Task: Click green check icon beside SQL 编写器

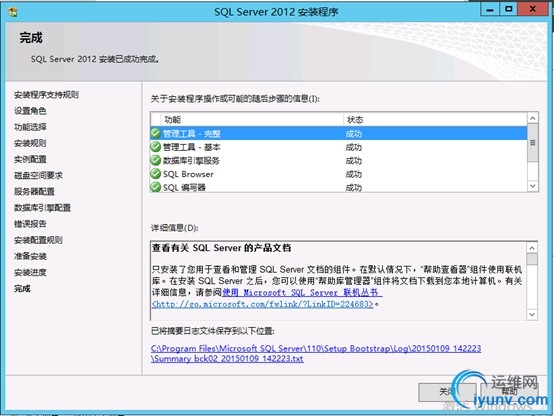Action: [x=155, y=187]
